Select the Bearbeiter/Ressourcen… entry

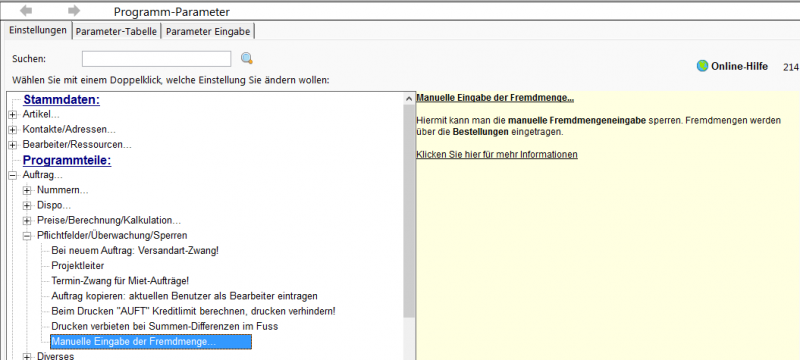coord(77,145)
